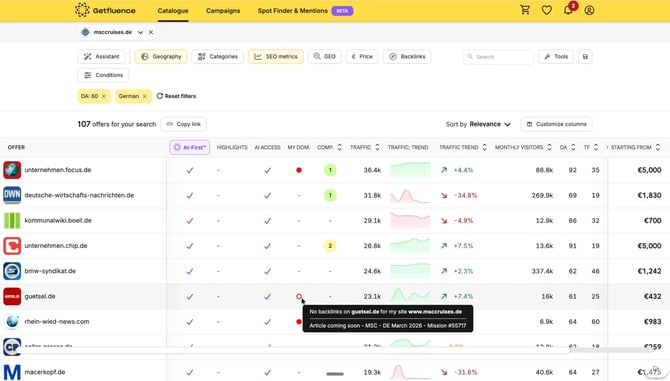Open Categories filter

point(217,56)
